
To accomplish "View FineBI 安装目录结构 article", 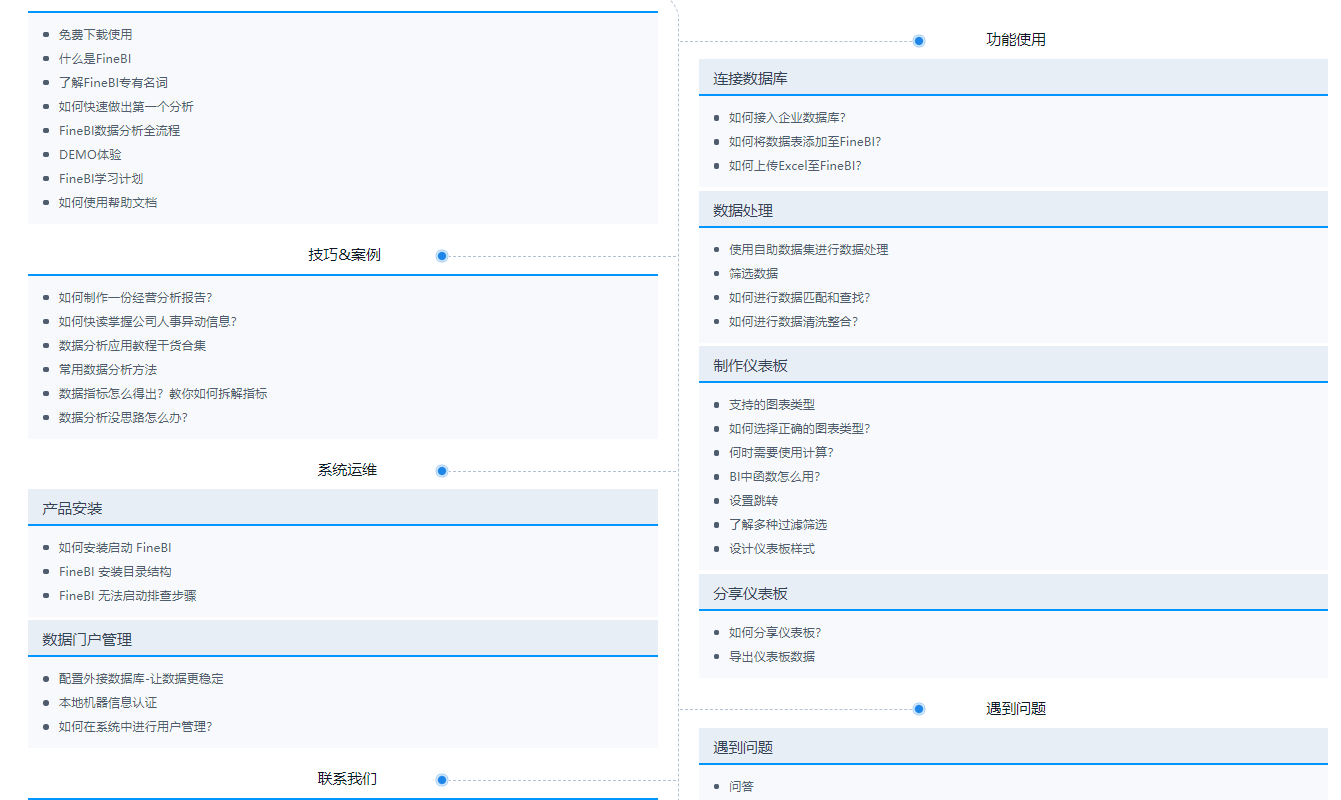I will coord(115,572).
